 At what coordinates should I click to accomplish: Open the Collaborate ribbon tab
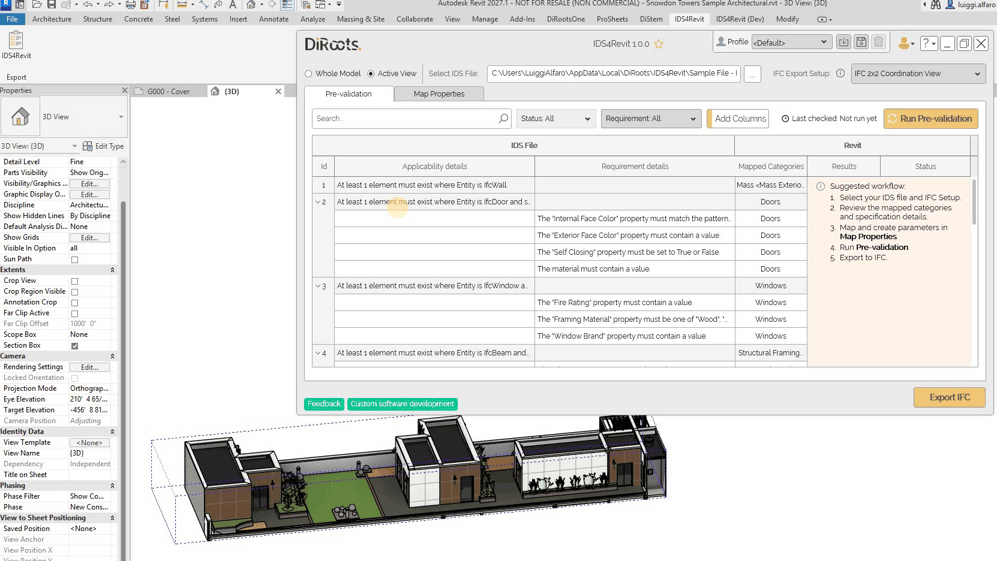(415, 19)
